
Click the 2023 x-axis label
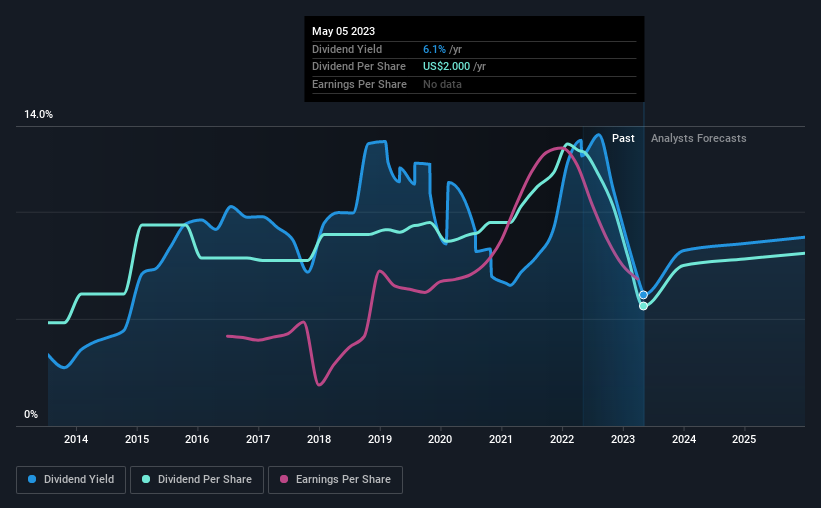(x=623, y=439)
